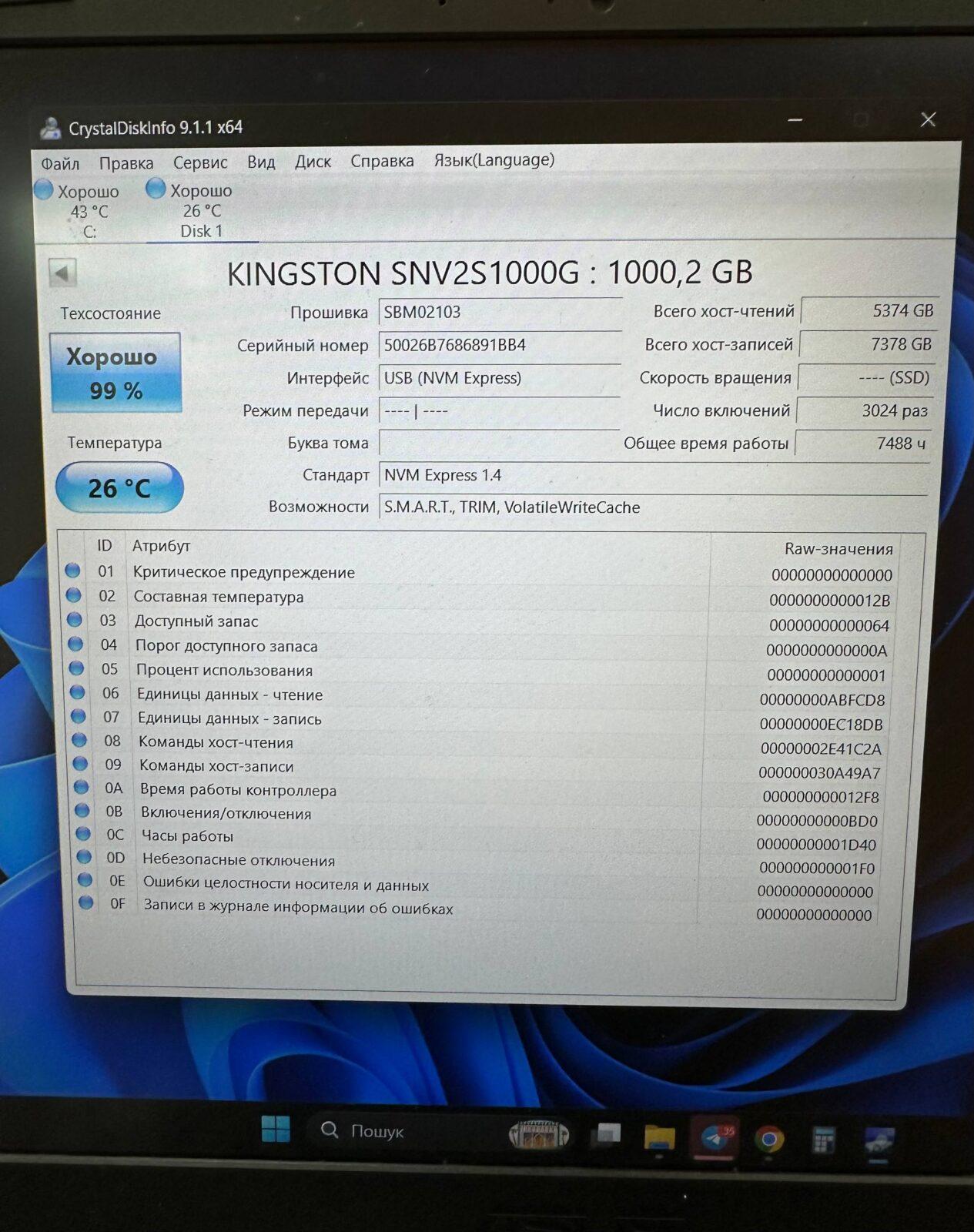Open the Справка menu
The height and width of the screenshot is (1232, 974).
pyautogui.click(x=382, y=161)
